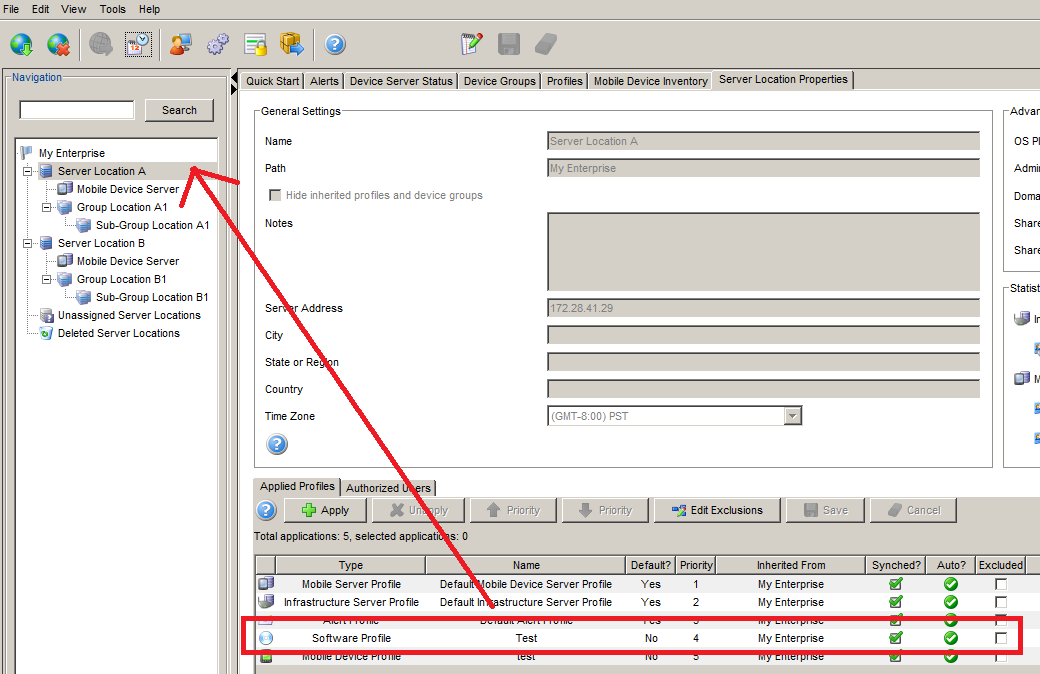Click the padlock list toolbar icon

[256, 44]
